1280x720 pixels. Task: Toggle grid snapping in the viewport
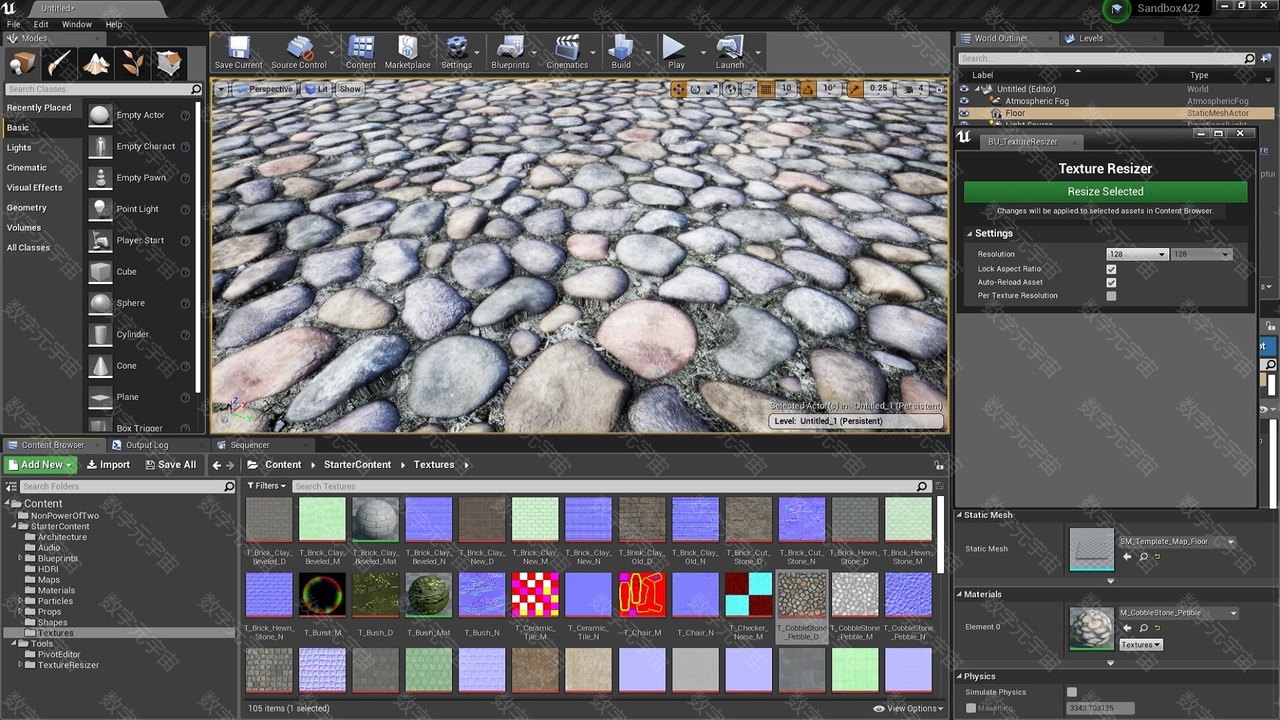tap(766, 89)
